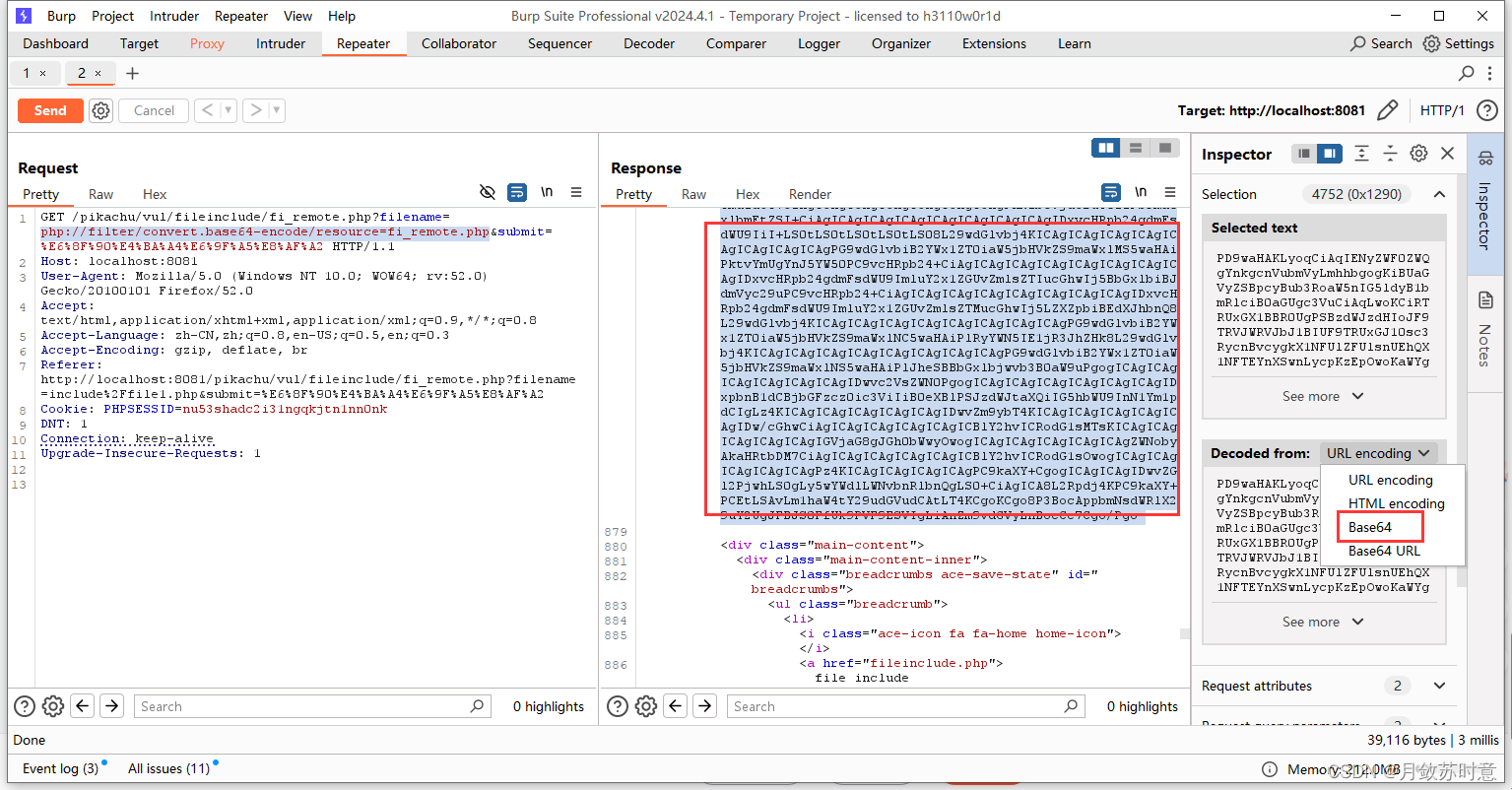Open HTTP protocol help icon
The image size is (1512, 790).
1487,110
